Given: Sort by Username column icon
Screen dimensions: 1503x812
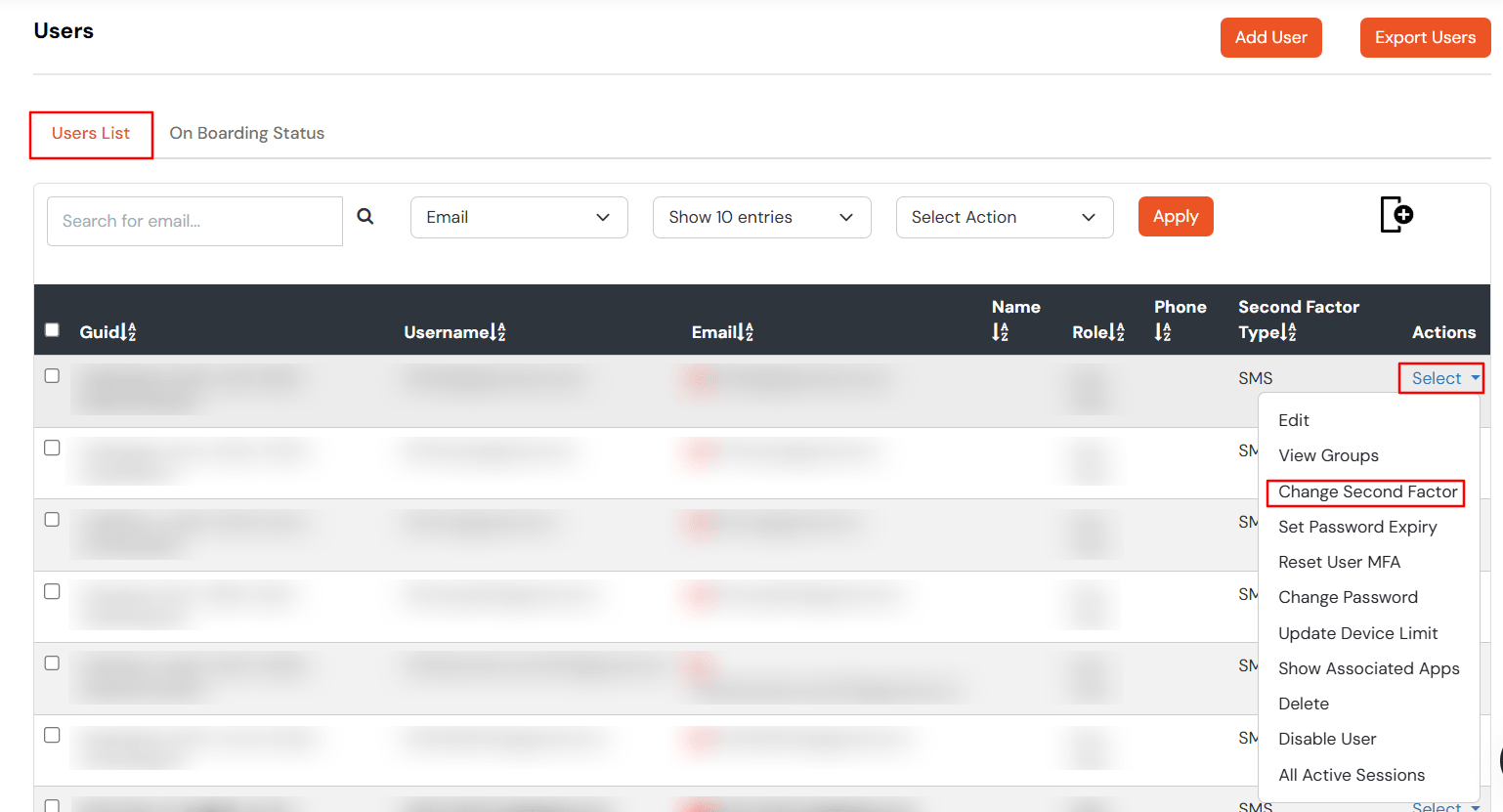Looking at the screenshot, I should tap(498, 332).
